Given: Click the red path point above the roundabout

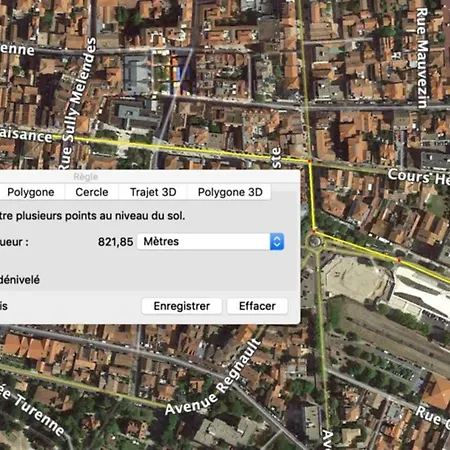Looking at the screenshot, I should pos(314,231).
